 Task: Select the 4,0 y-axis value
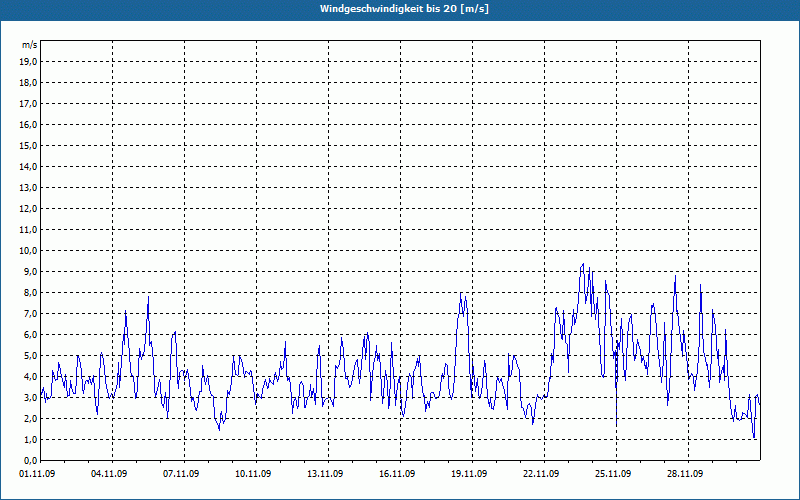coord(31,377)
